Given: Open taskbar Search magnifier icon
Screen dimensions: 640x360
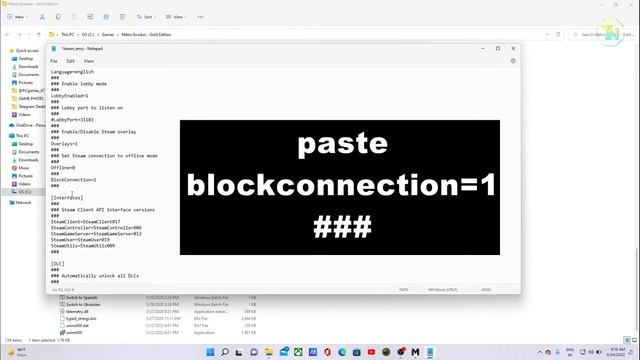Looking at the screenshot, I should 225,352.
